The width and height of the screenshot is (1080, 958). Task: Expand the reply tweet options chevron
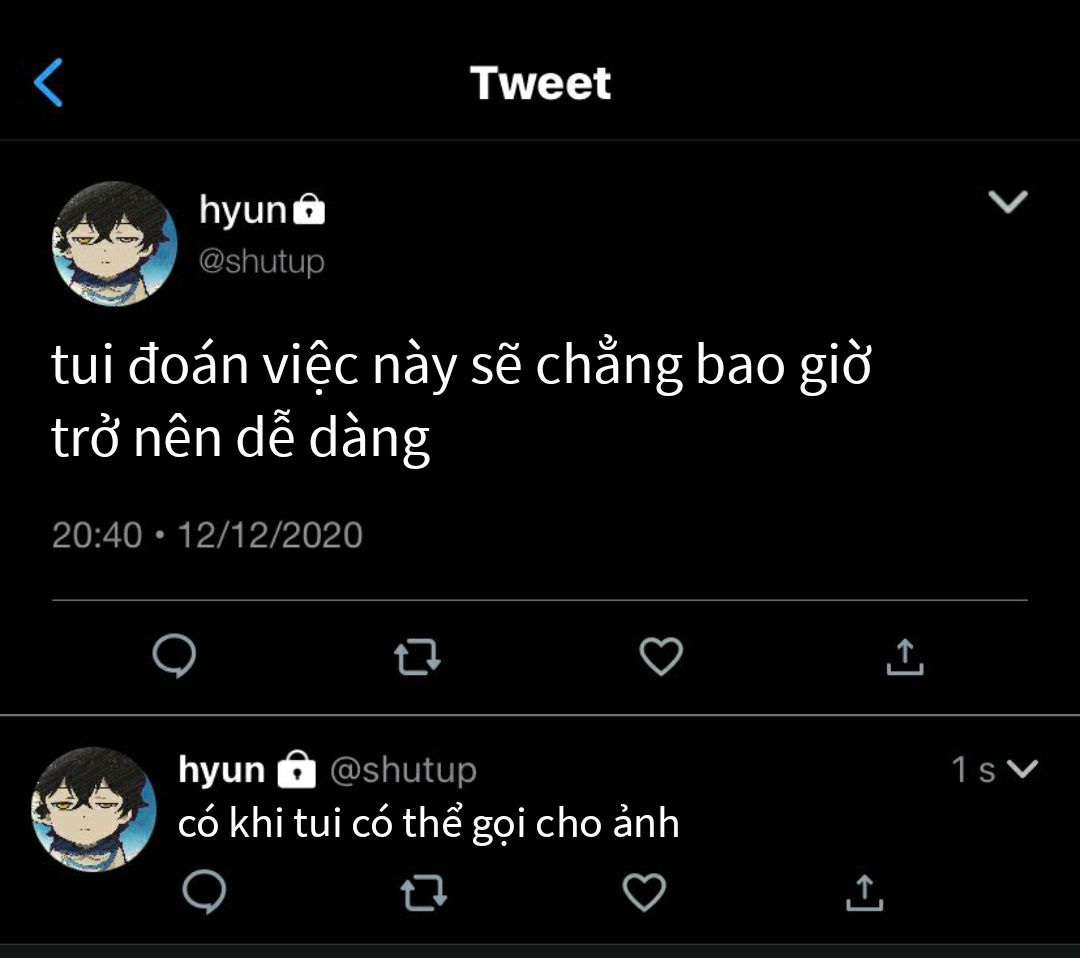1022,769
